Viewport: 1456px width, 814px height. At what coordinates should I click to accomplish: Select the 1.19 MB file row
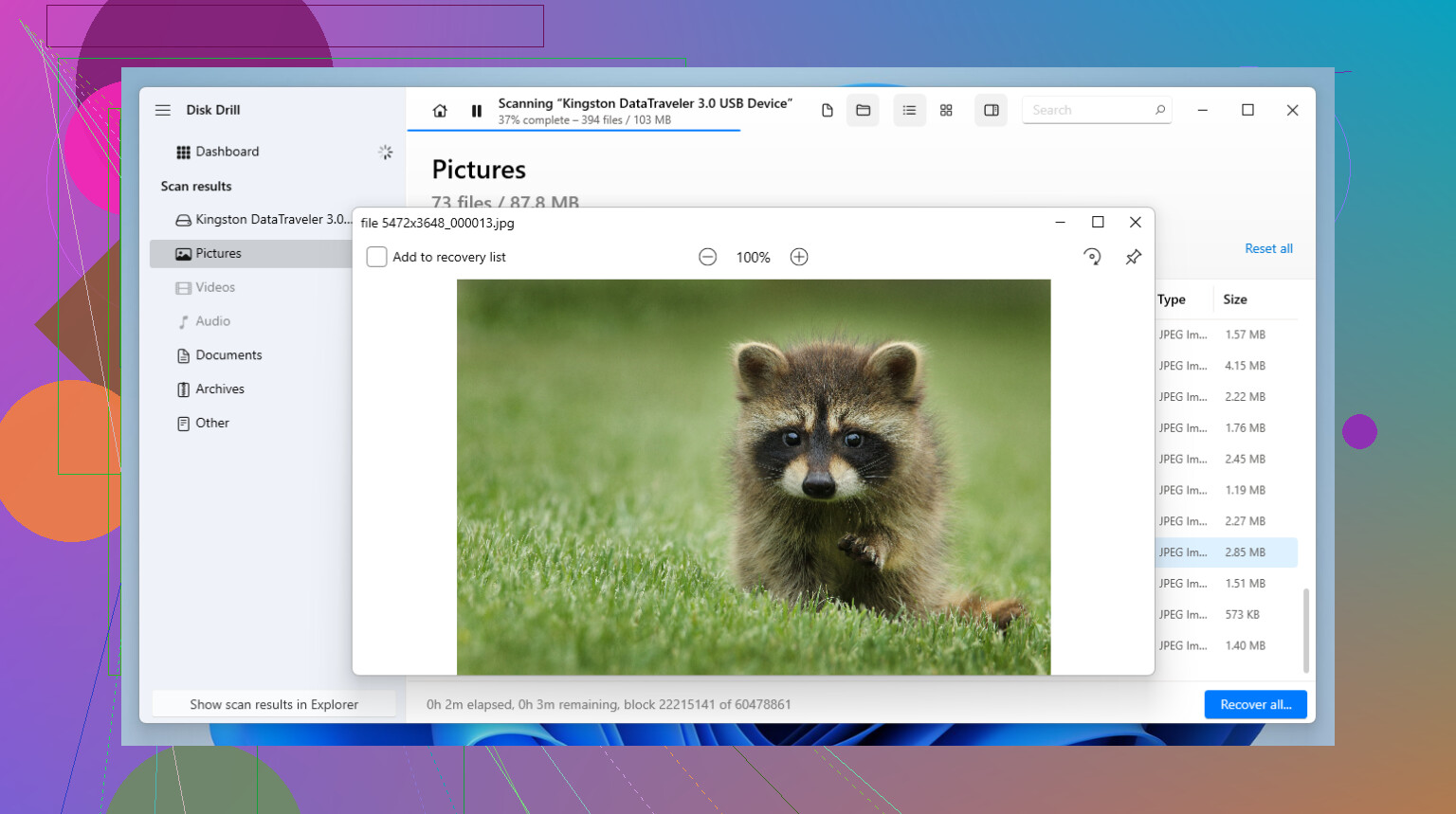tap(1226, 491)
